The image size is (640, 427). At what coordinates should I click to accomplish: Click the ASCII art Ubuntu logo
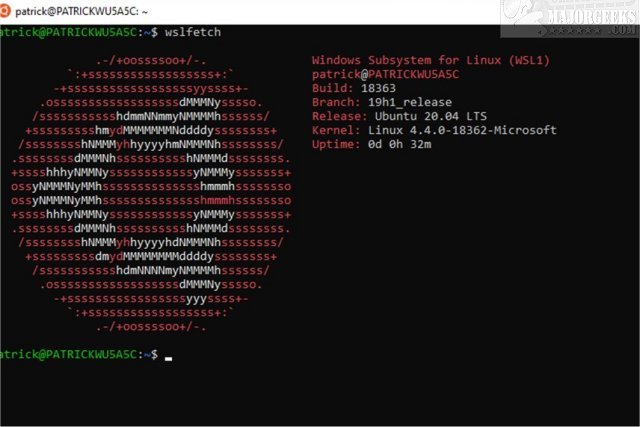pyautogui.click(x=151, y=193)
